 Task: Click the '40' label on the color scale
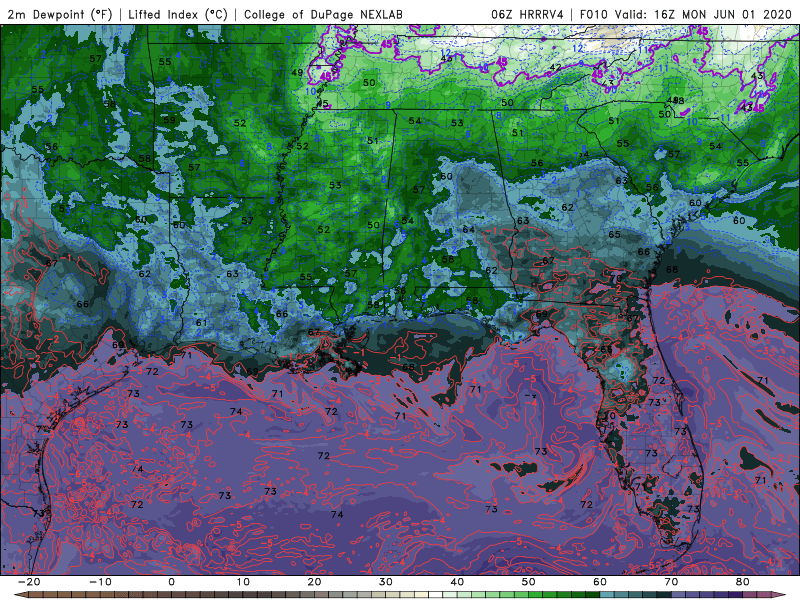point(457,582)
